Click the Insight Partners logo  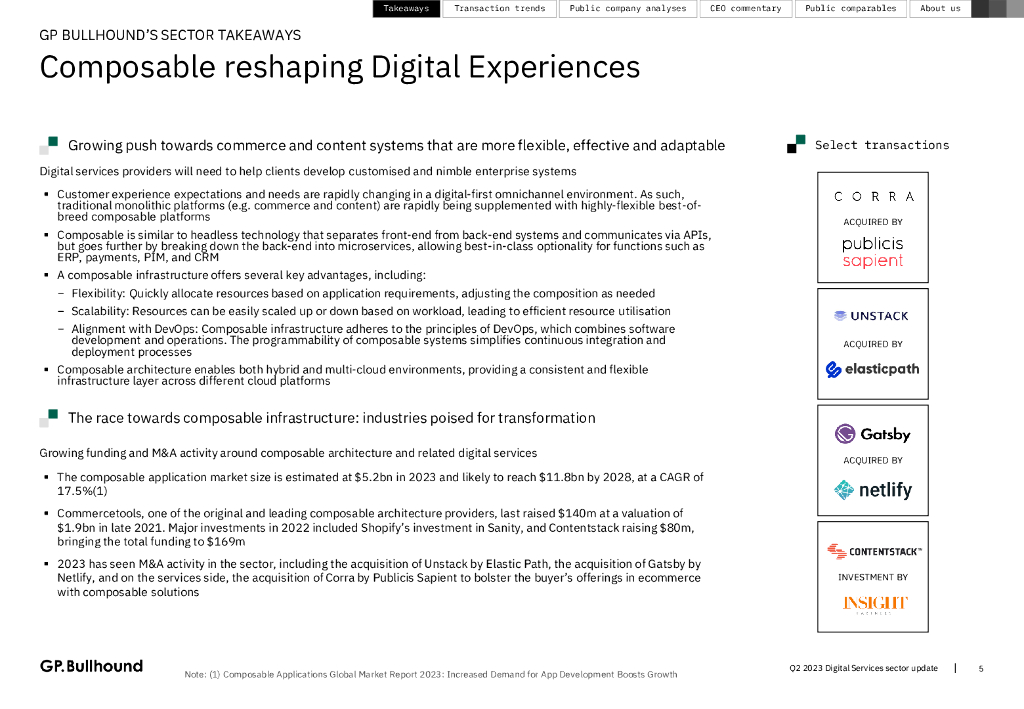point(873,604)
